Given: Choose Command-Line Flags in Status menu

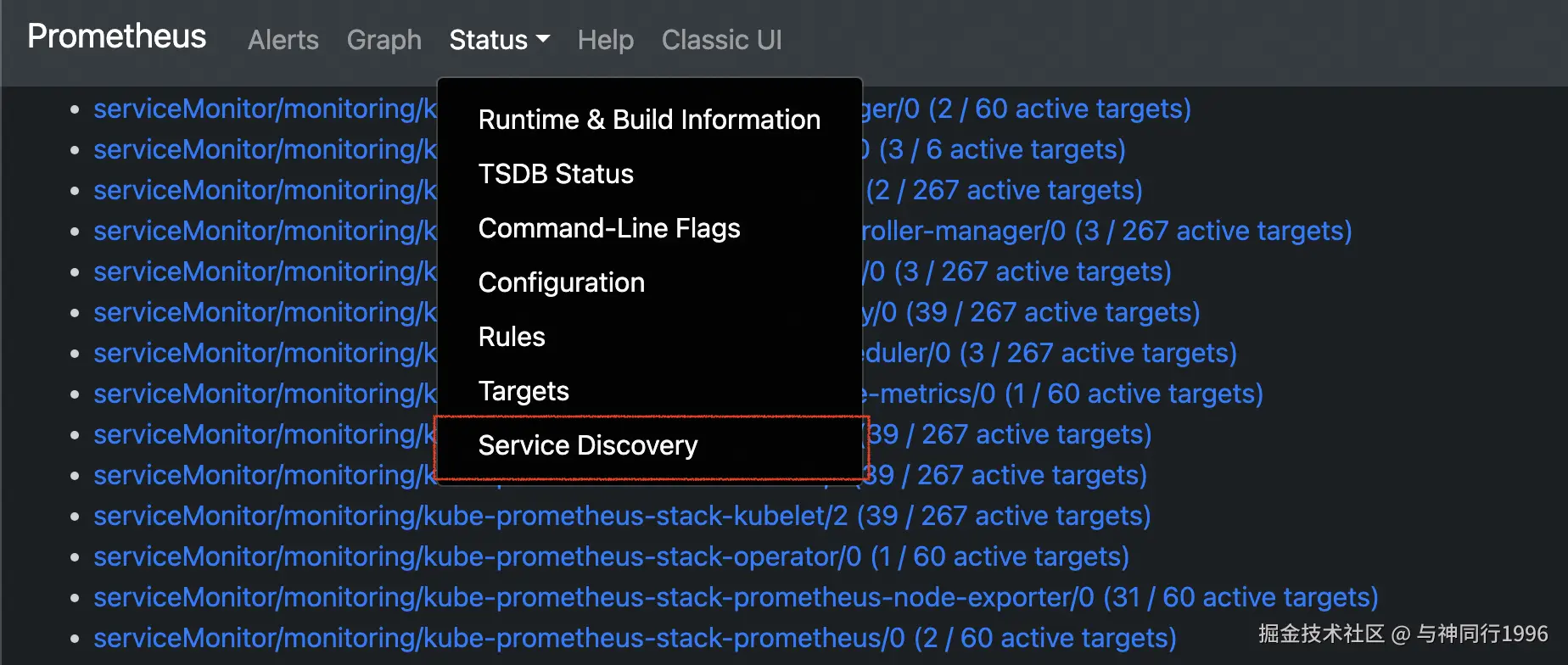Looking at the screenshot, I should [x=609, y=228].
